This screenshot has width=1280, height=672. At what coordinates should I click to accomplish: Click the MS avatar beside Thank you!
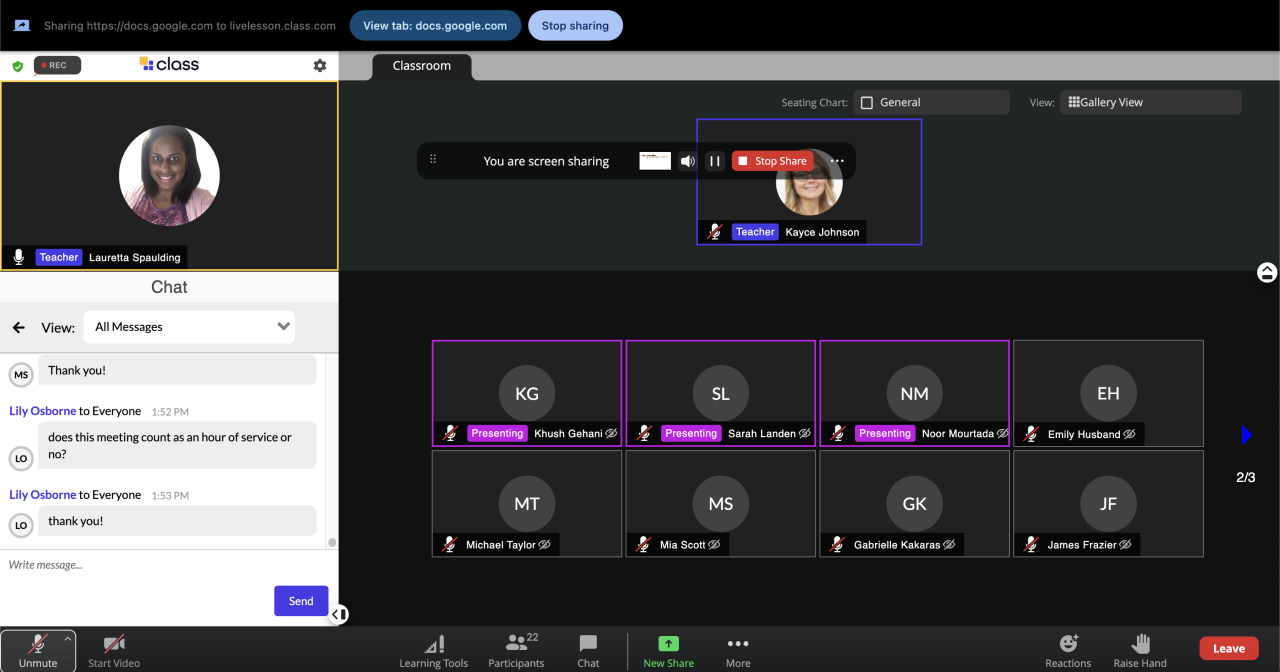(21, 375)
